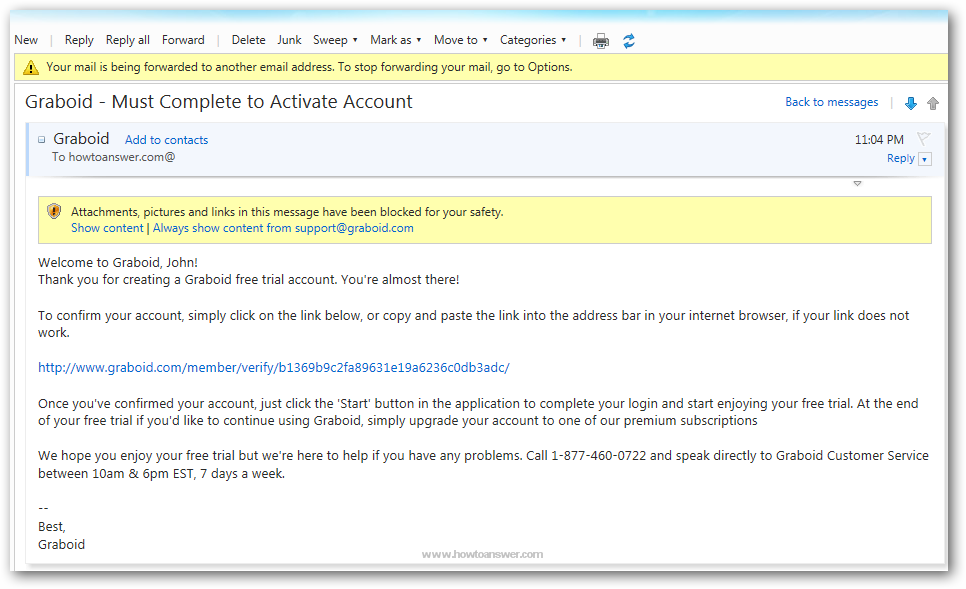
Task: Click the forwarding notice text about Options
Action: pyautogui.click(x=309, y=67)
